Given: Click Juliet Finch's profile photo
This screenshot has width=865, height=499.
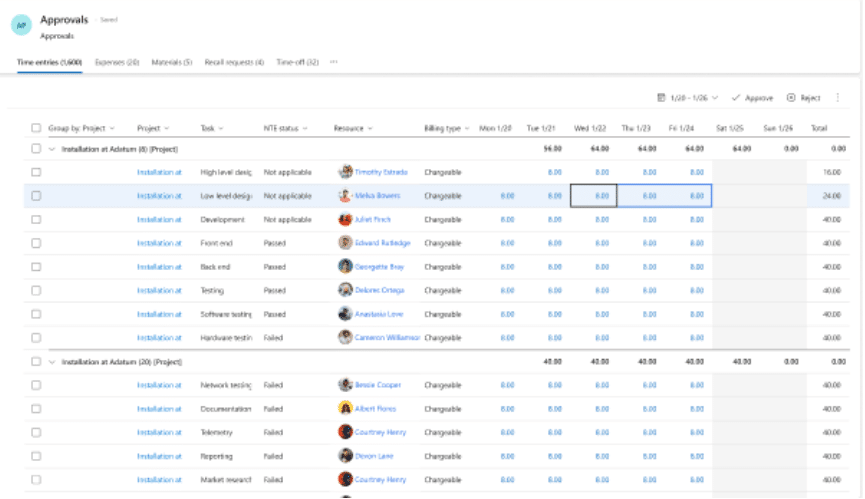Looking at the screenshot, I should tap(346, 219).
